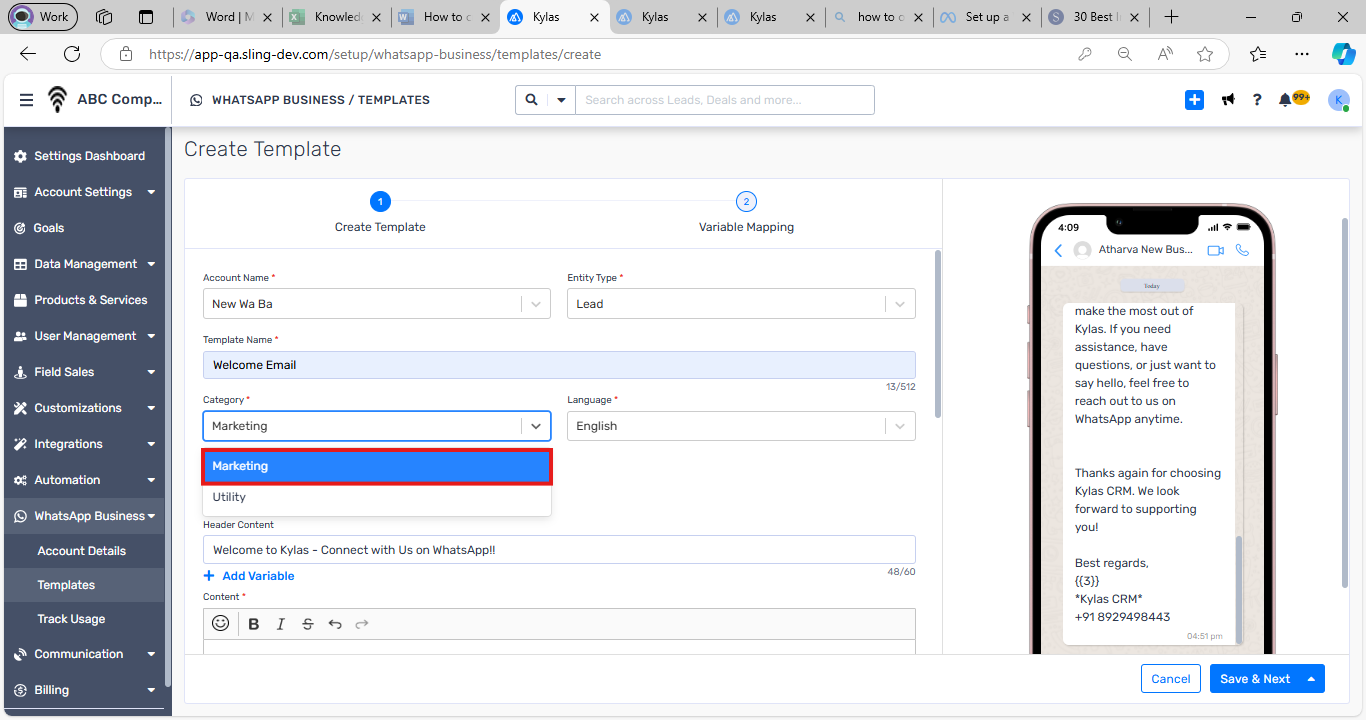
Task: Click the redo arrow in Content editor
Action: (x=362, y=624)
